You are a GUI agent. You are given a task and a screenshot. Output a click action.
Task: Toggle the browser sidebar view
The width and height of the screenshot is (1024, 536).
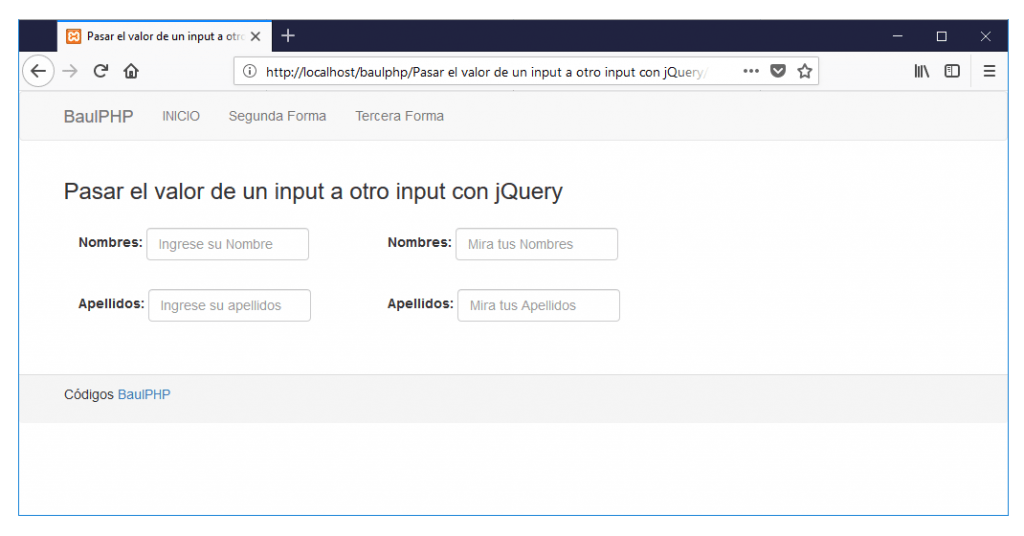[952, 71]
